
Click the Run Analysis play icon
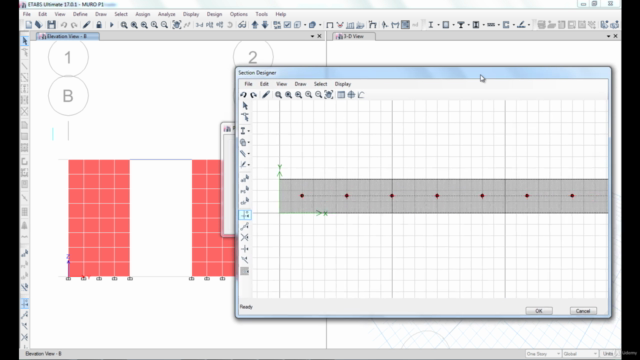[x=111, y=25]
